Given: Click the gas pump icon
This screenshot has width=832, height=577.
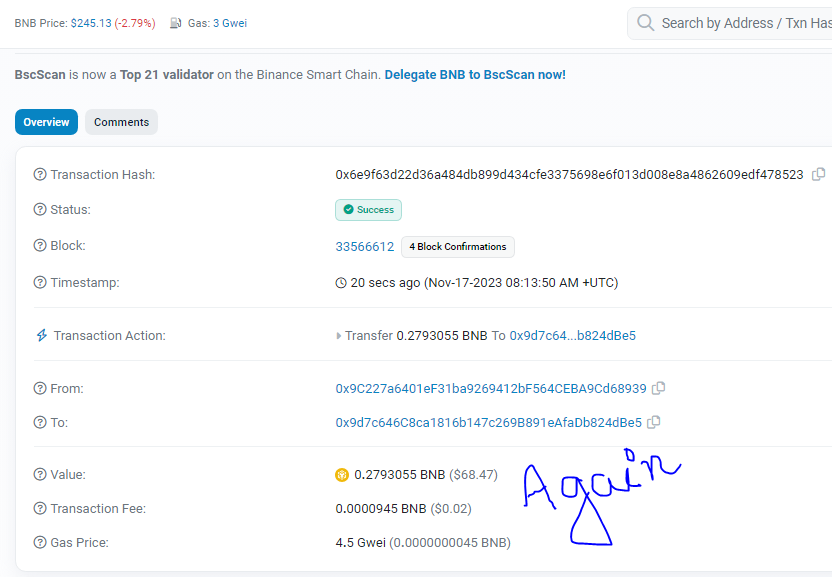Looking at the screenshot, I should (x=176, y=23).
